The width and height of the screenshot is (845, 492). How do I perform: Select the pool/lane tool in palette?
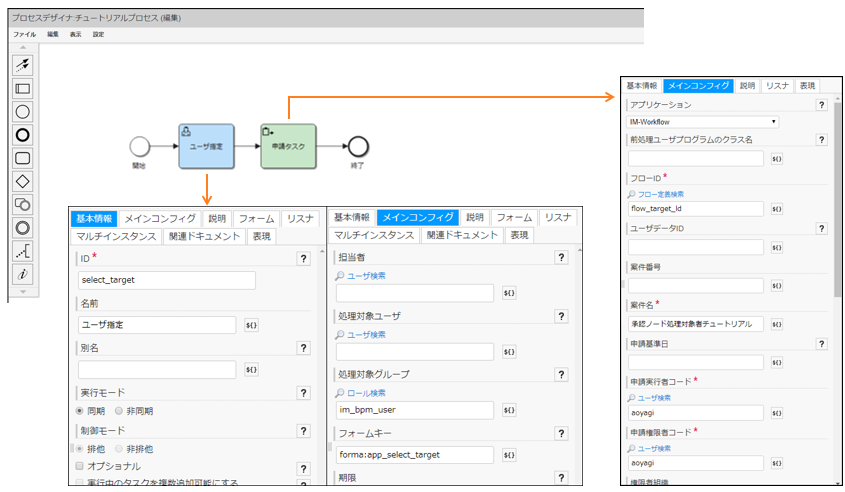click(23, 88)
